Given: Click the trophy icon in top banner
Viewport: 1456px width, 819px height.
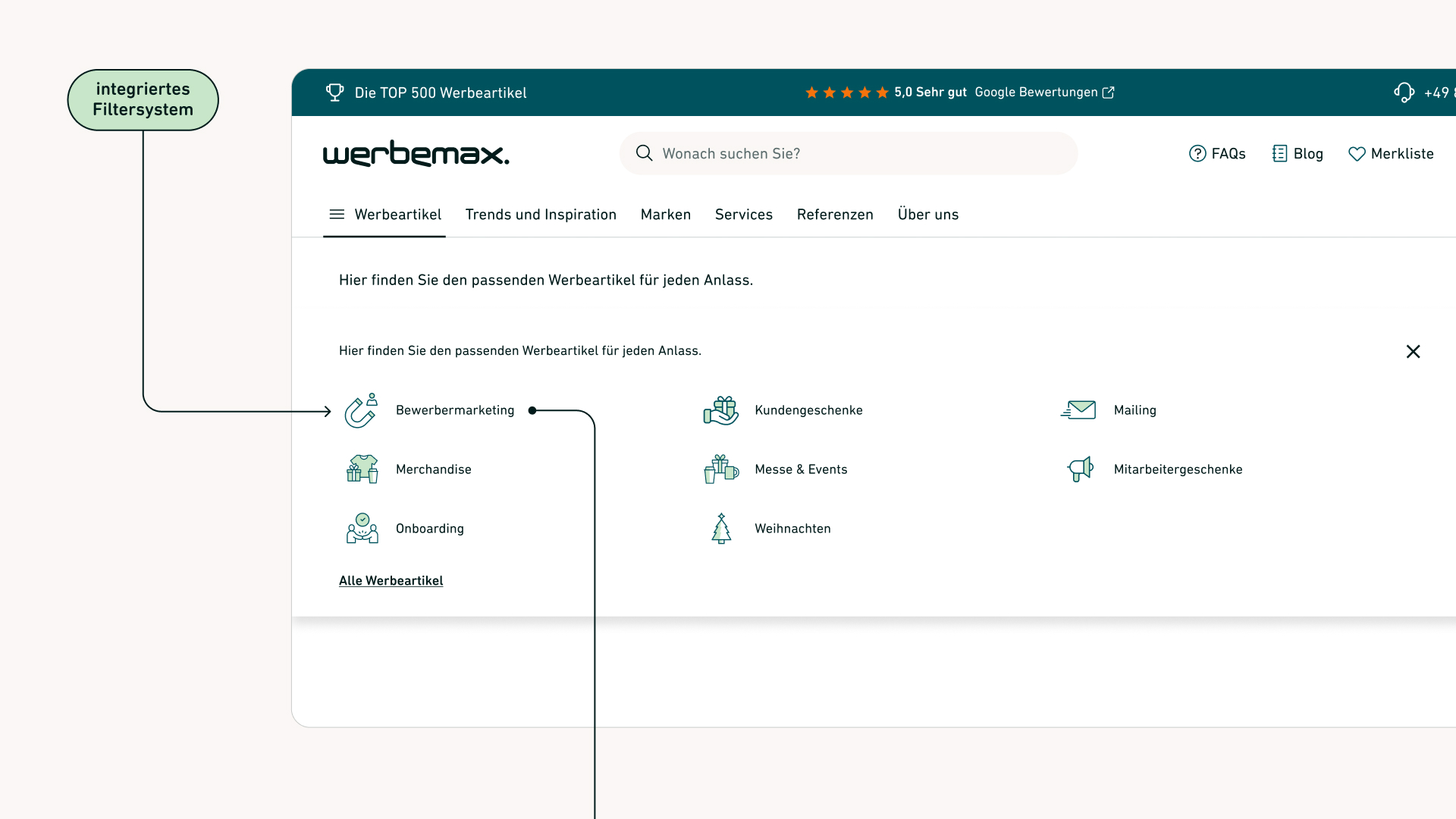Looking at the screenshot, I should click(334, 93).
